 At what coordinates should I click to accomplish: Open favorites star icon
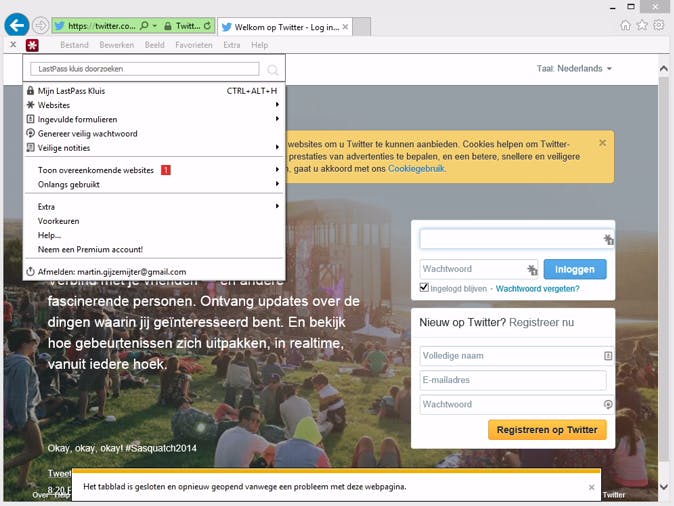tap(642, 25)
